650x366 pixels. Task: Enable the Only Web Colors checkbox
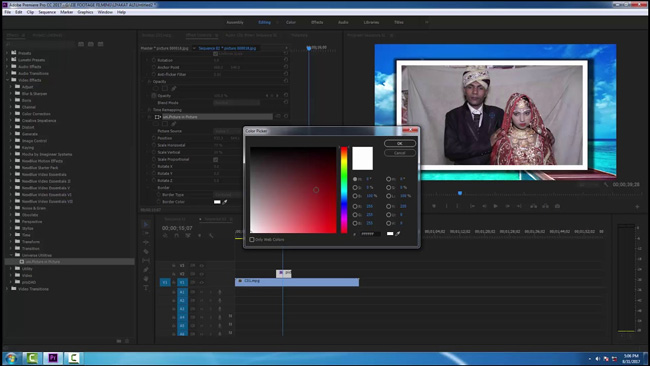pyautogui.click(x=252, y=240)
